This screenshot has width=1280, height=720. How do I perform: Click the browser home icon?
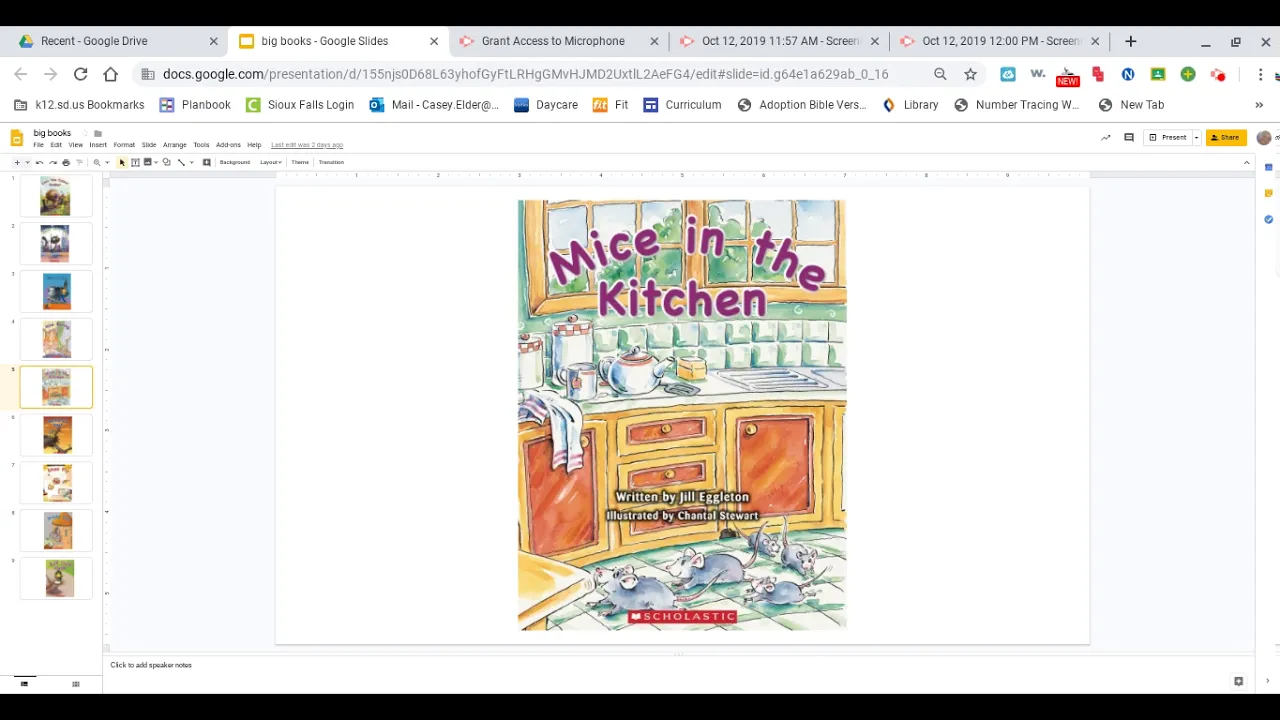coord(110,74)
